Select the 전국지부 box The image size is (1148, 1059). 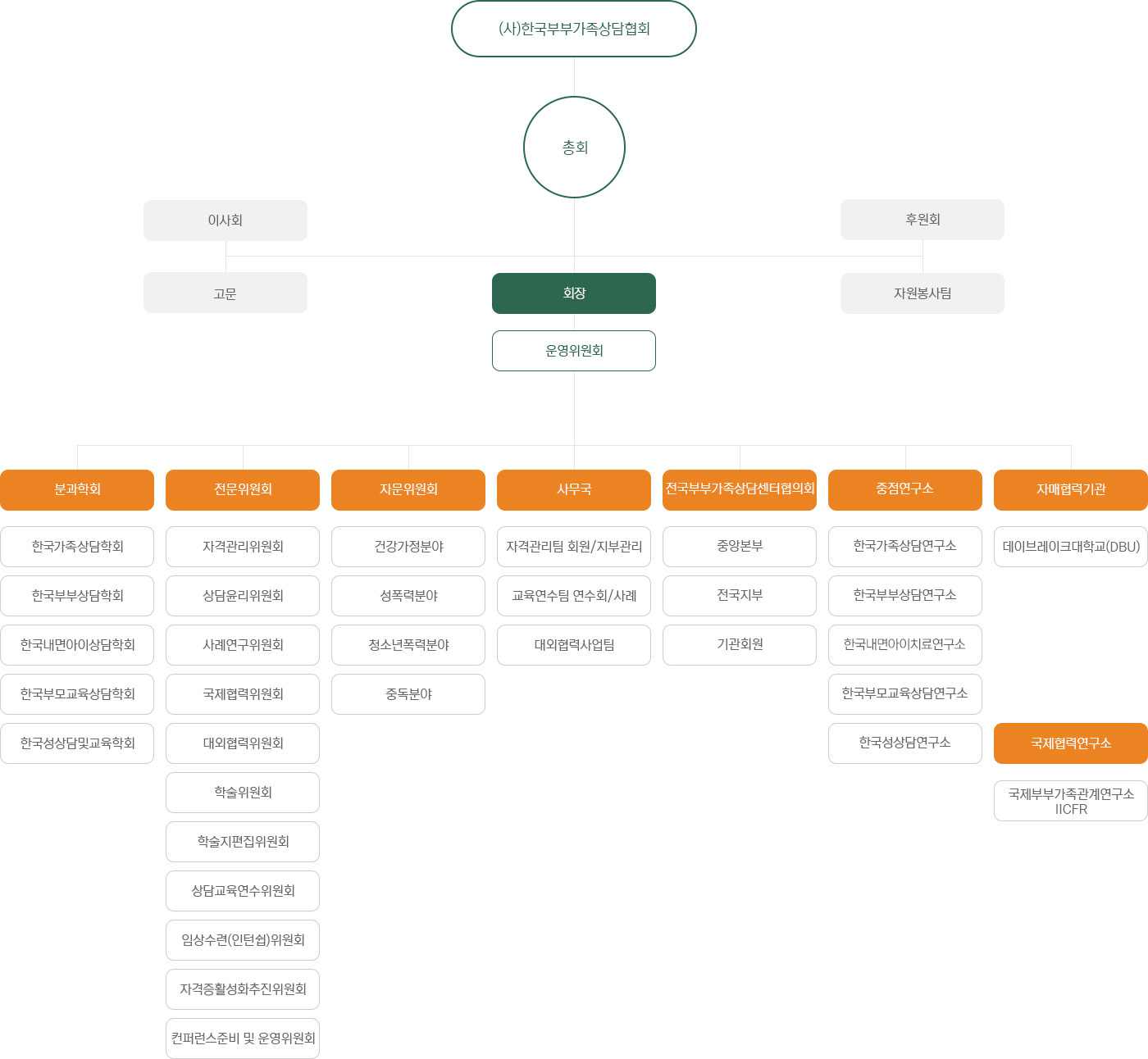740,595
